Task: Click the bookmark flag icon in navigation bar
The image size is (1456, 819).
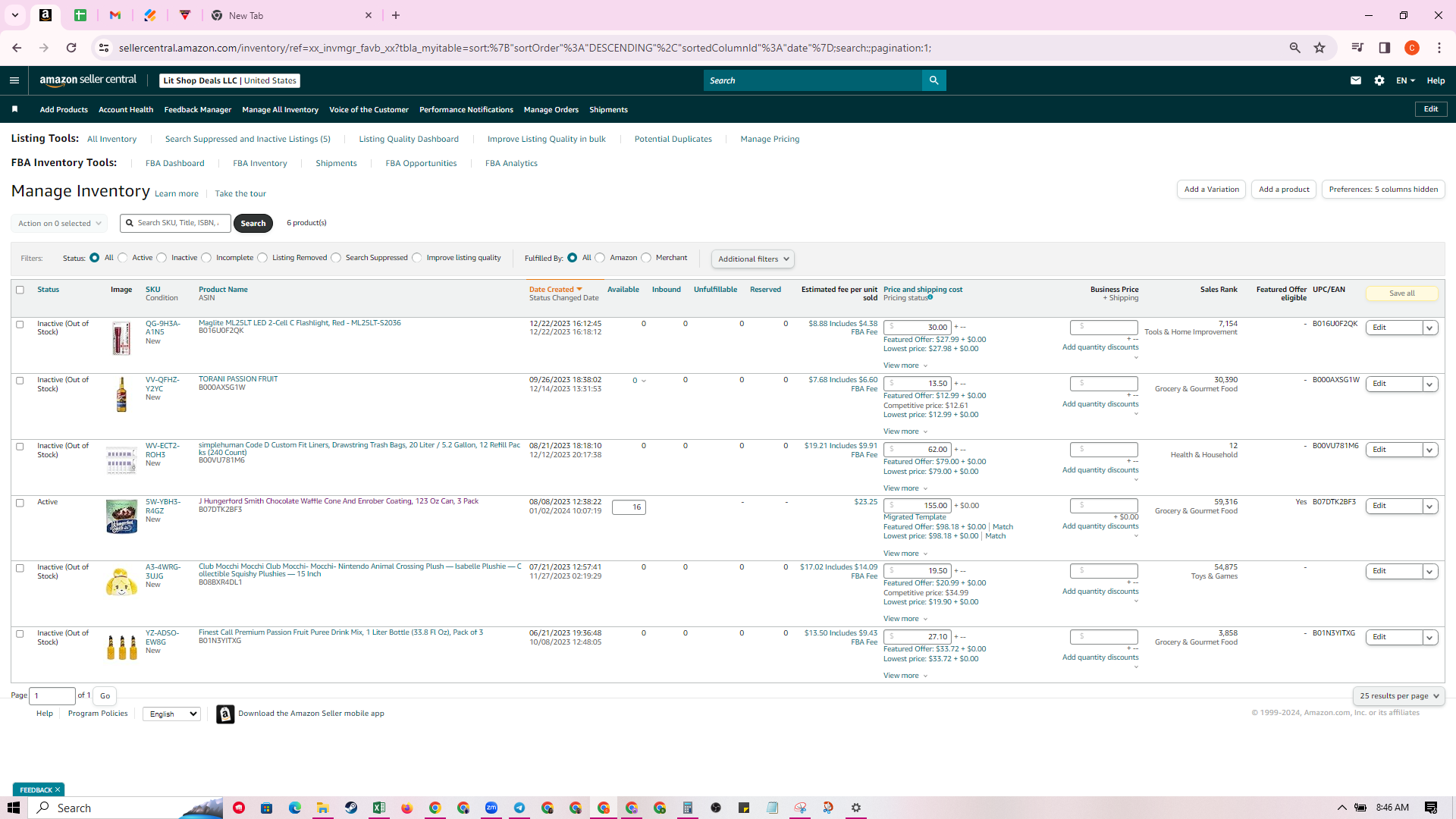Action: coord(14,109)
